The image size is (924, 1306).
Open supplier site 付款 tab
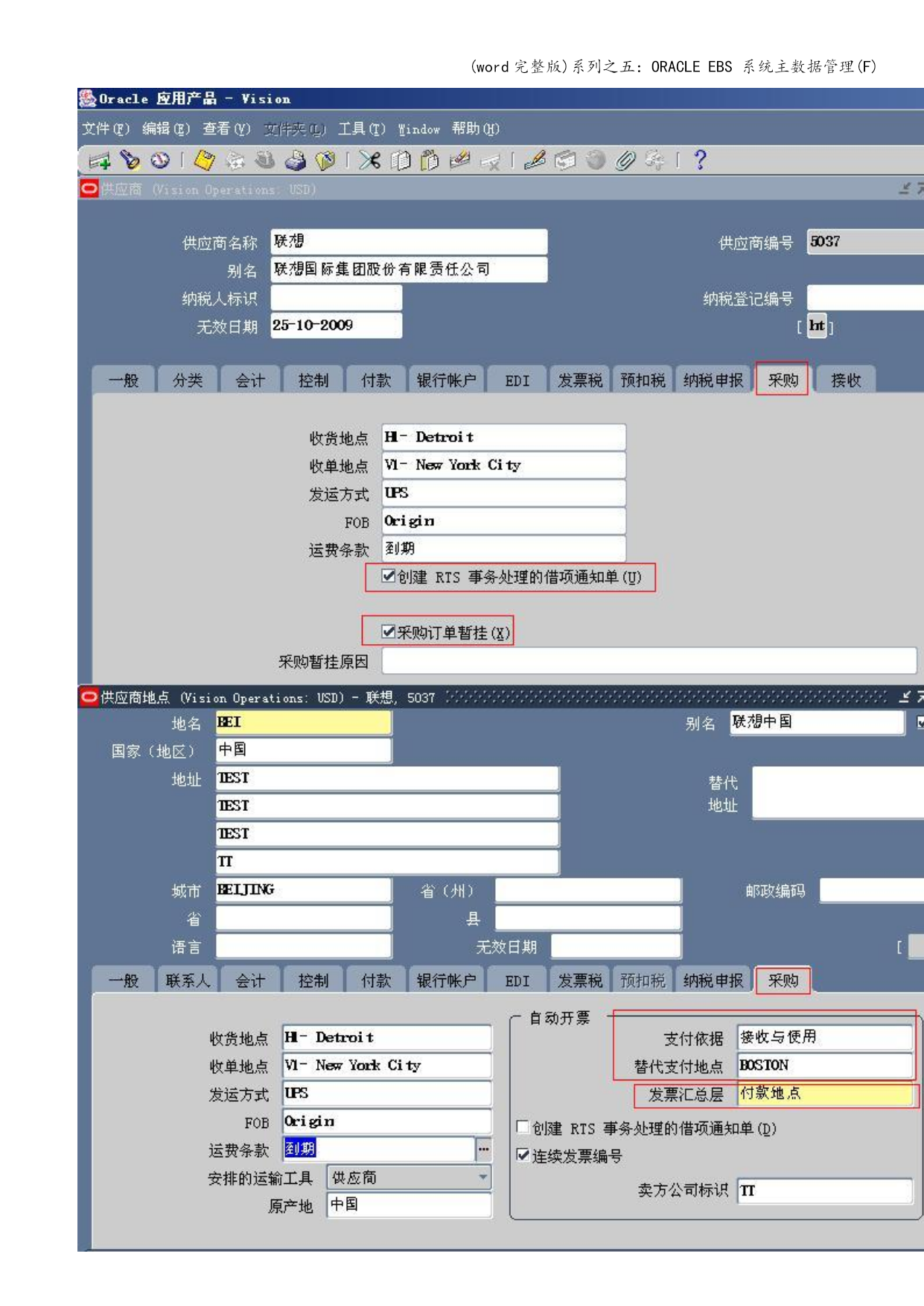376,980
